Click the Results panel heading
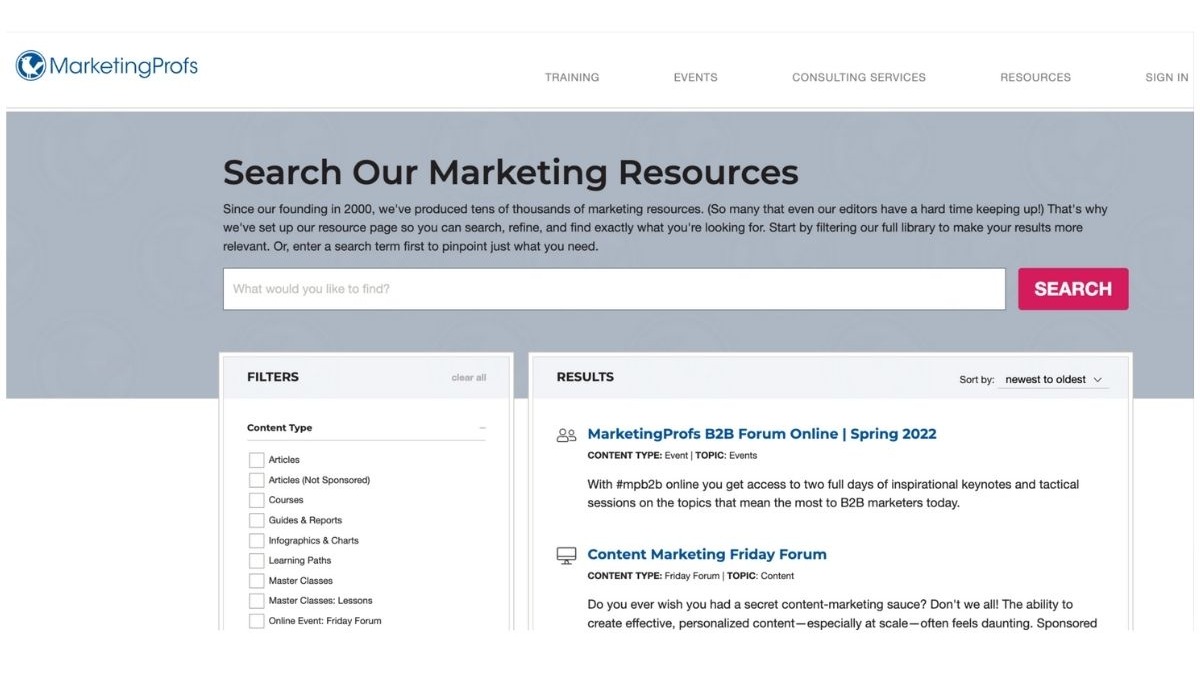1200x700 pixels. click(x=585, y=377)
